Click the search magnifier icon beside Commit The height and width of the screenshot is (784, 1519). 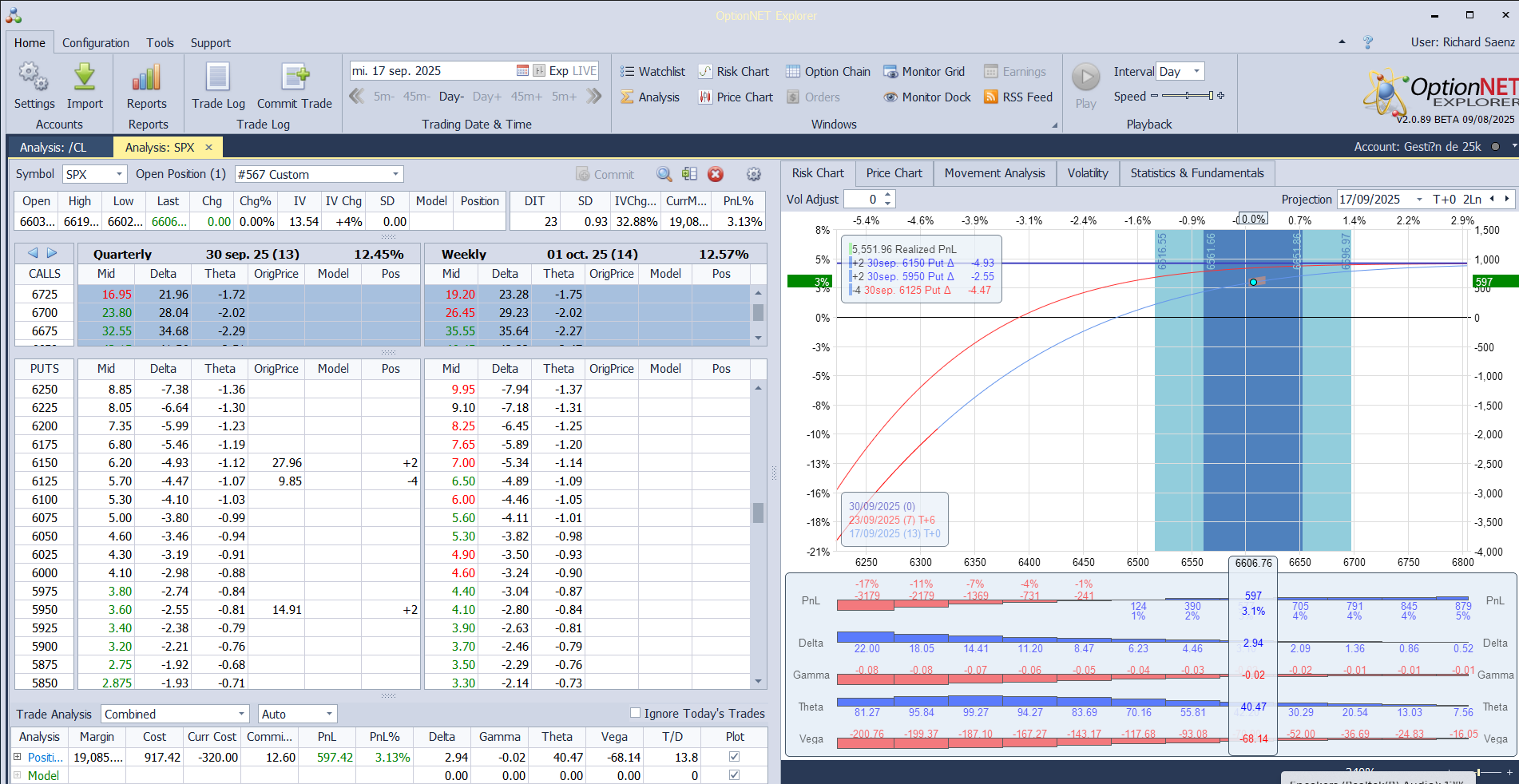[664, 174]
